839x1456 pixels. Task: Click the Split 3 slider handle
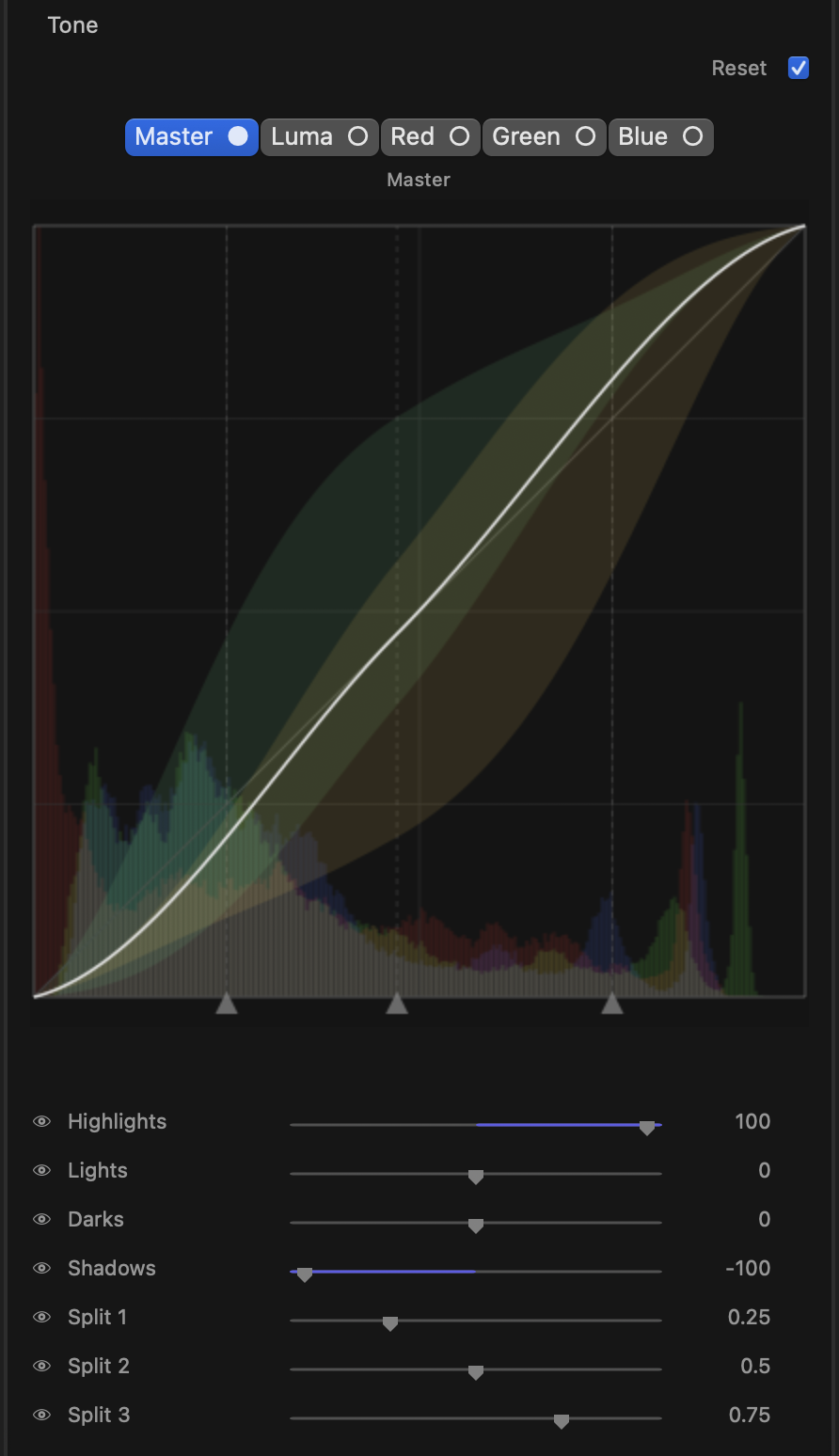(562, 1420)
